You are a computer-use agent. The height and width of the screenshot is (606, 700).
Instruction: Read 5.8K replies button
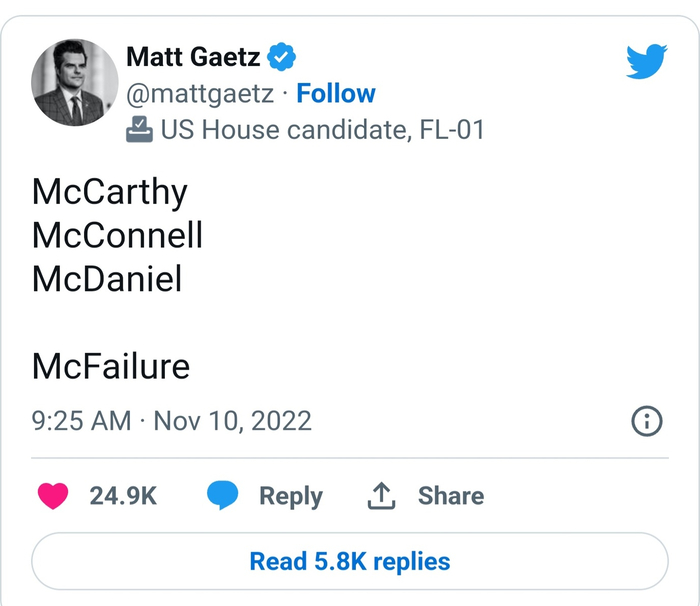(349, 561)
